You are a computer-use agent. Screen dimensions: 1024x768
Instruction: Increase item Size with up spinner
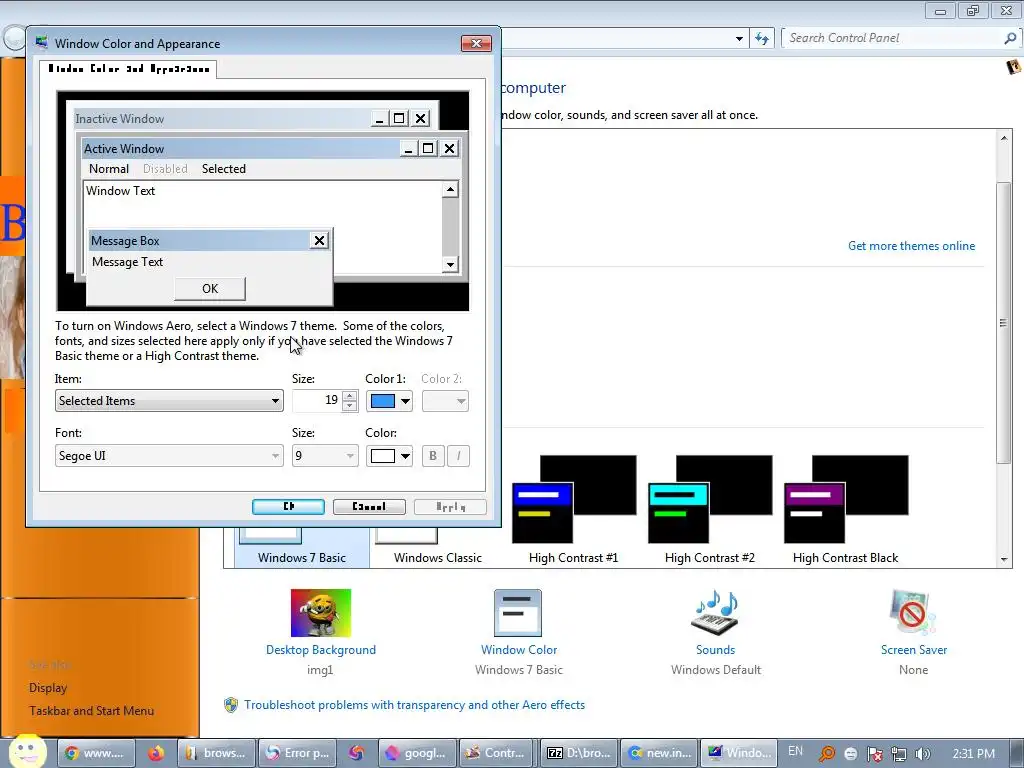350,396
